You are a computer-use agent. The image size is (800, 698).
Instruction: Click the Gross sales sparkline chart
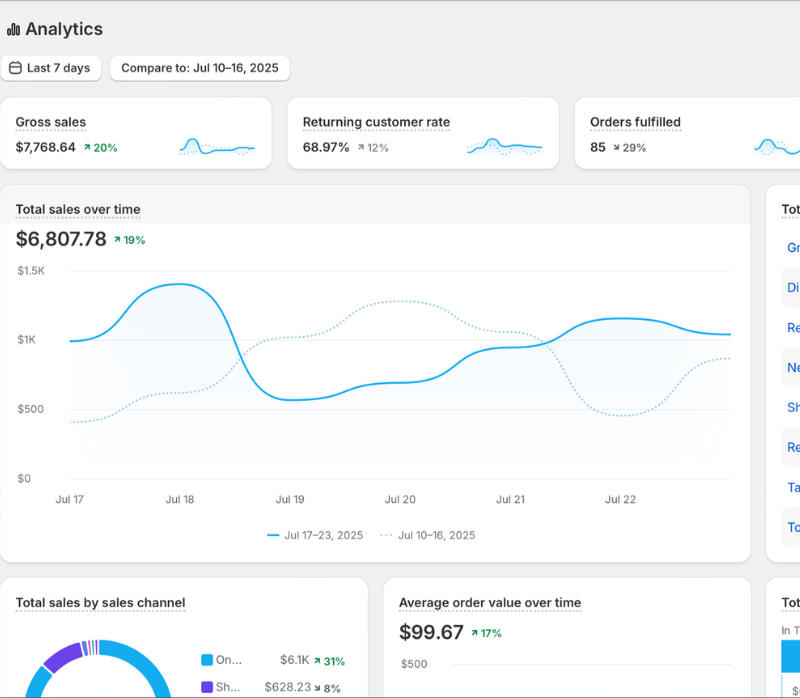click(x=217, y=147)
